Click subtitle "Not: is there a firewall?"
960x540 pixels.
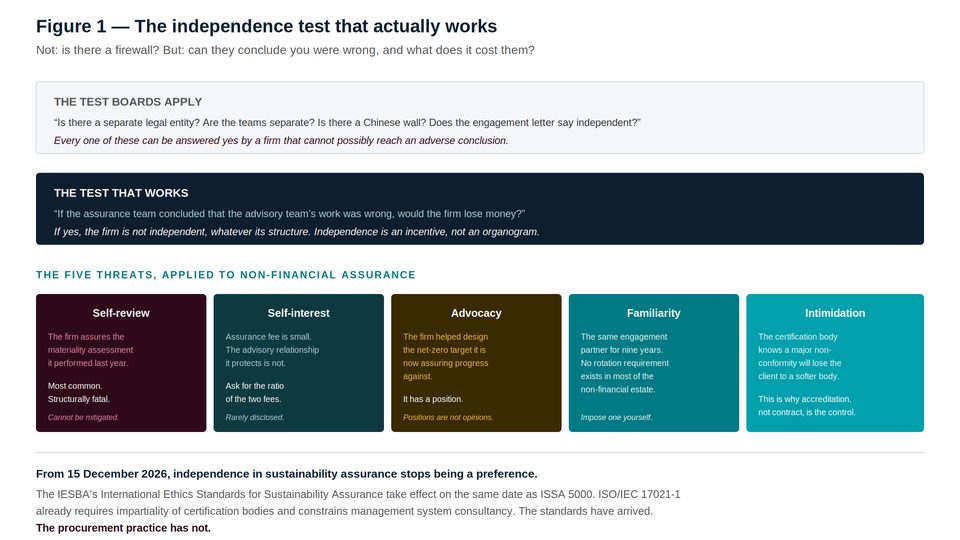tap(98, 50)
